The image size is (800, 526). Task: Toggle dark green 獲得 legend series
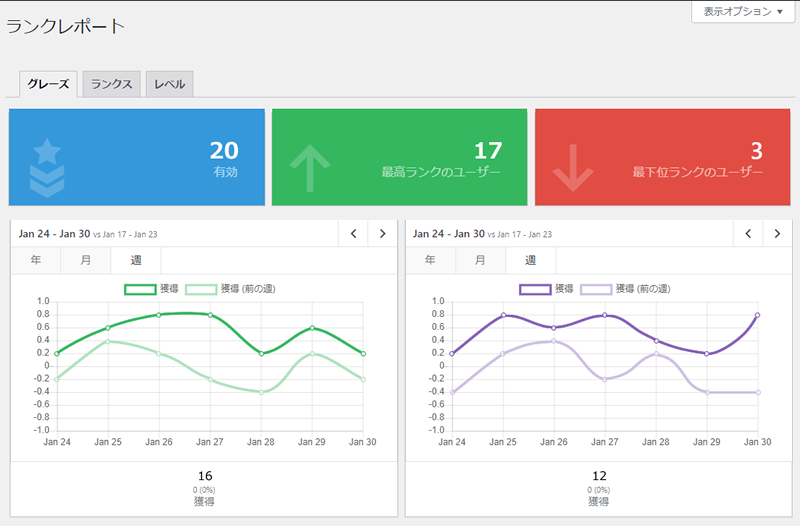[x=152, y=289]
